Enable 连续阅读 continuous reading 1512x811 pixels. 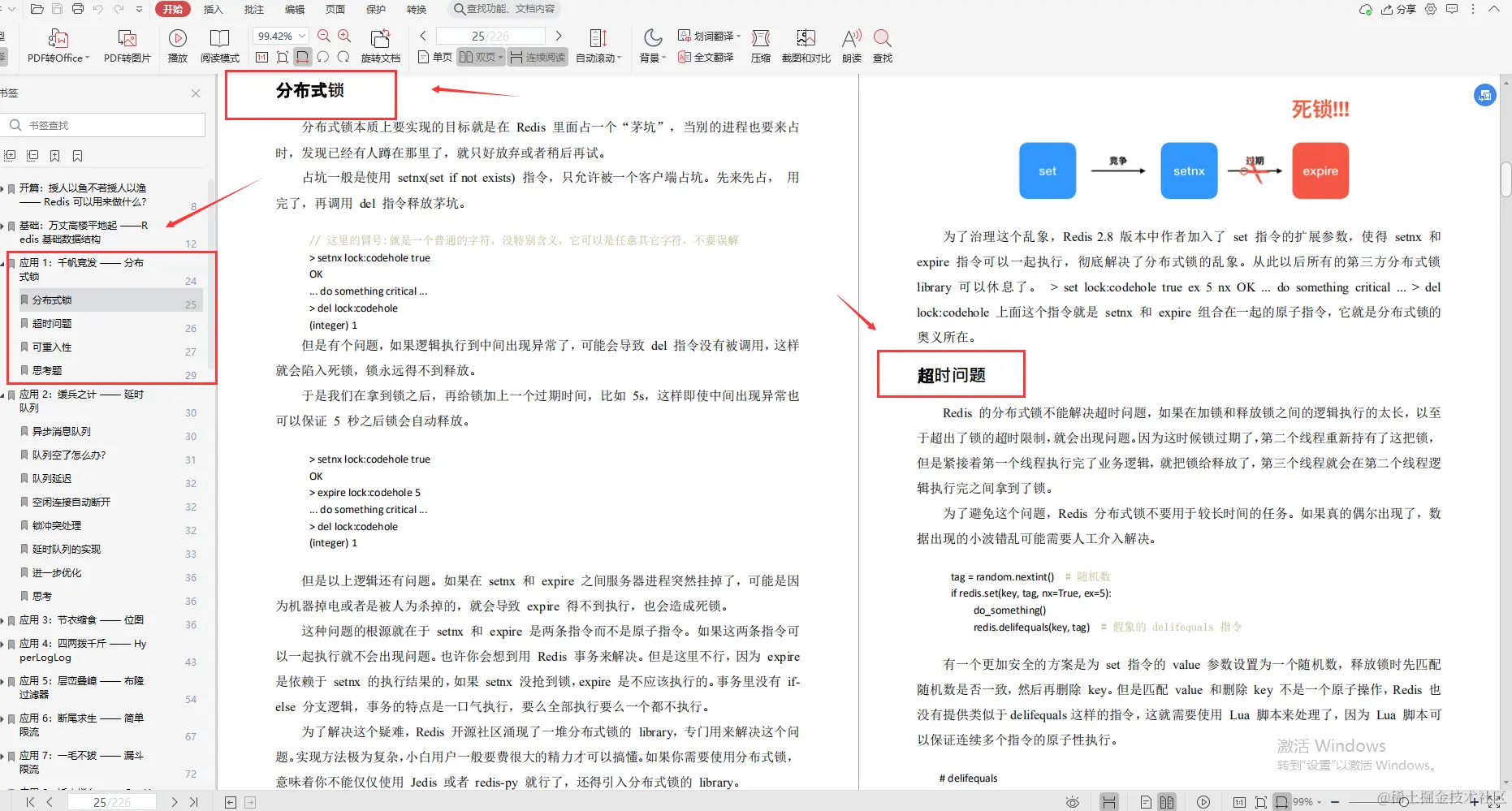pos(538,57)
